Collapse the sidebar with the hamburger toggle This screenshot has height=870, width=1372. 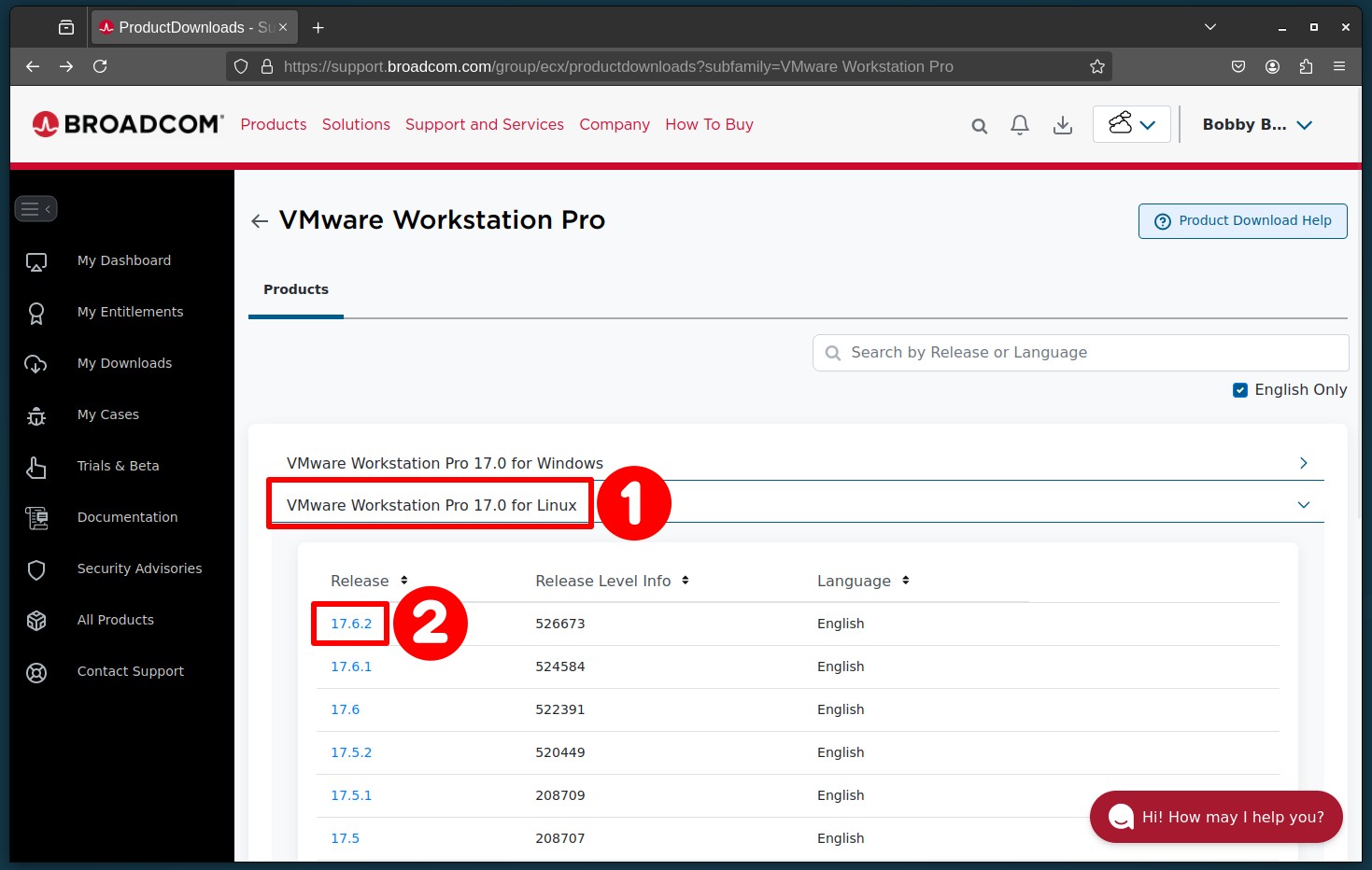coord(35,209)
